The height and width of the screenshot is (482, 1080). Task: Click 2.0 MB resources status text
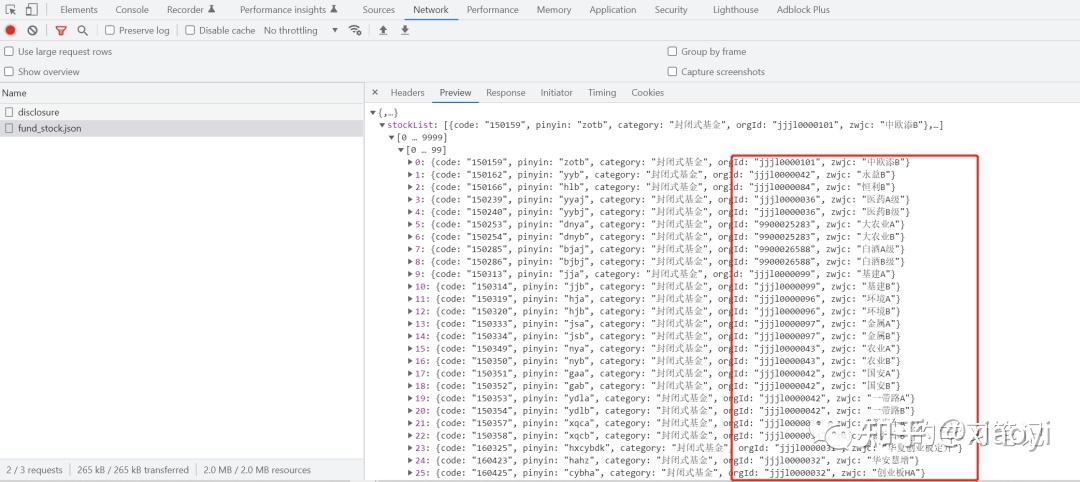(257, 470)
